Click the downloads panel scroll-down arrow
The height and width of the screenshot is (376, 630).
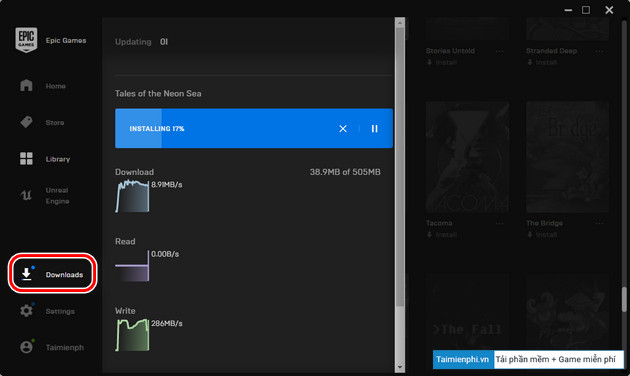pos(399,367)
